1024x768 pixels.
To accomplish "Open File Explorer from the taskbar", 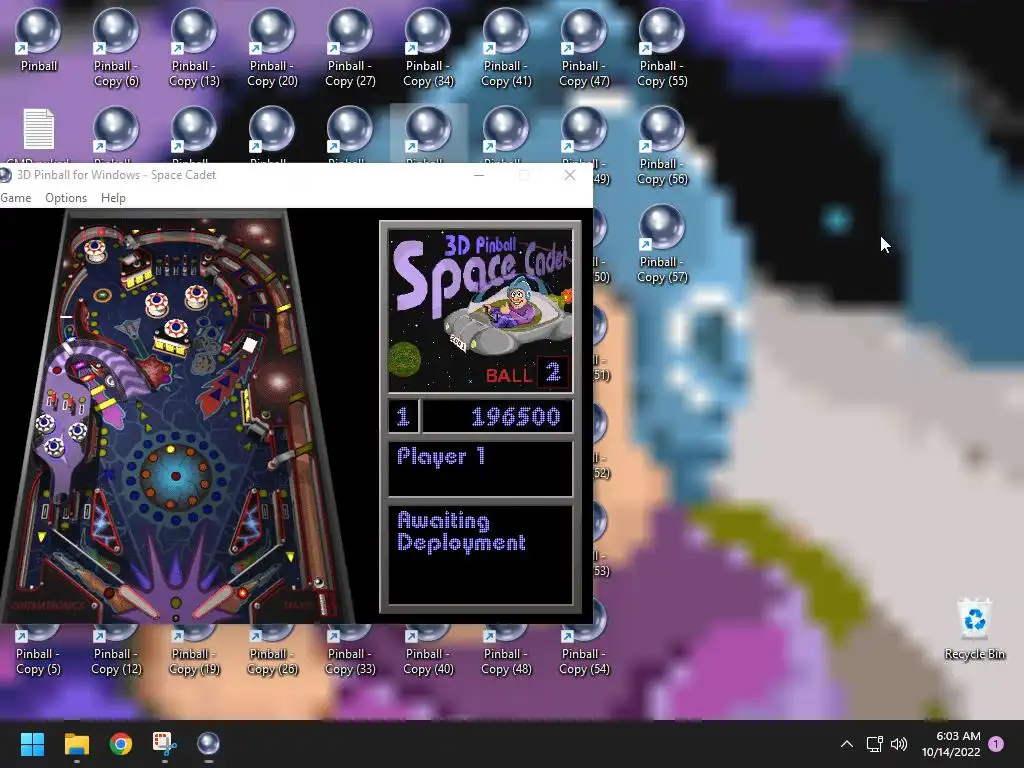I will coord(76,744).
